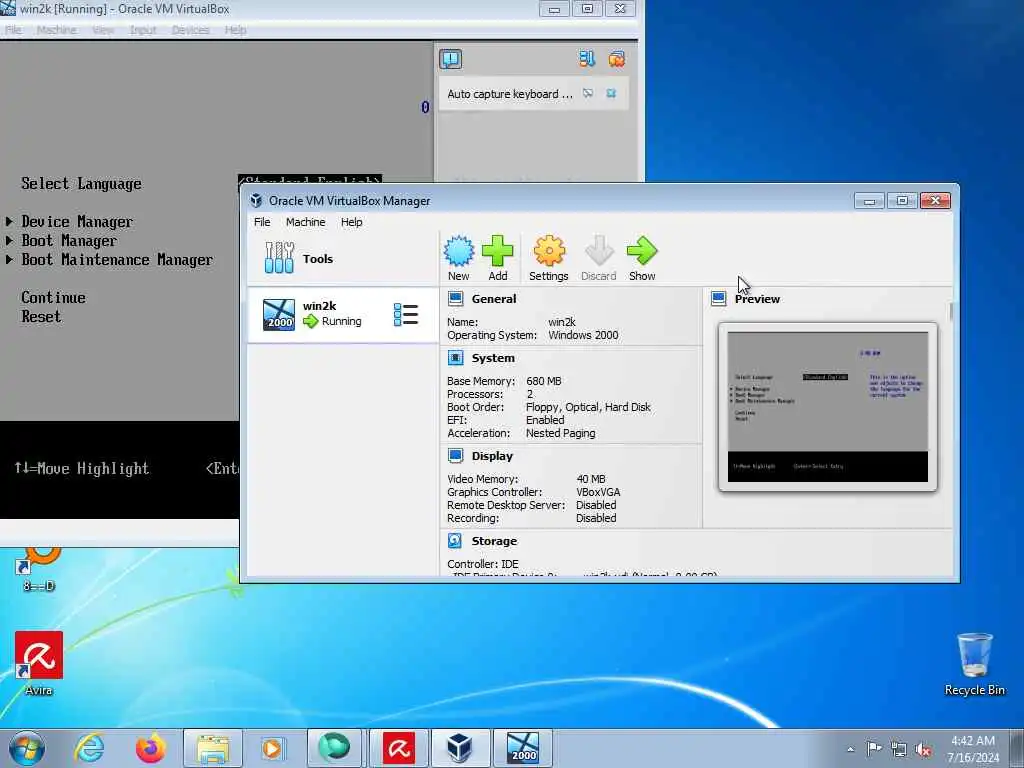
Task: Open the Input menu in win2k VM window
Action: [143, 30]
